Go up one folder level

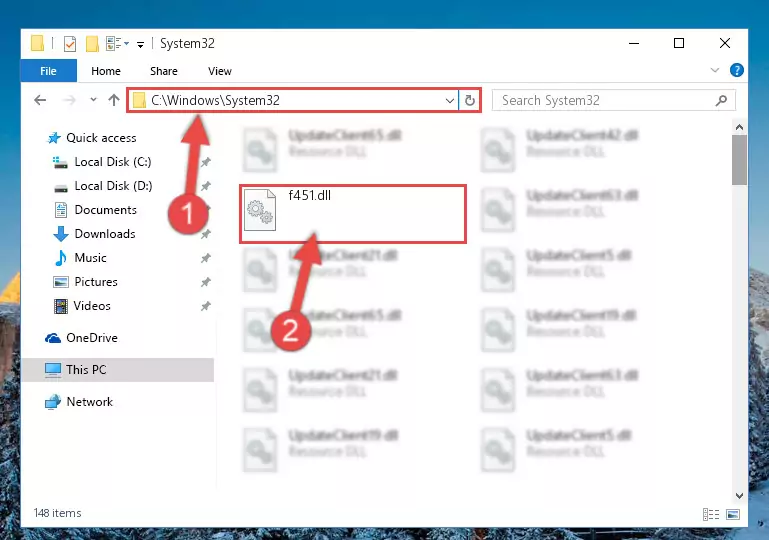[114, 100]
